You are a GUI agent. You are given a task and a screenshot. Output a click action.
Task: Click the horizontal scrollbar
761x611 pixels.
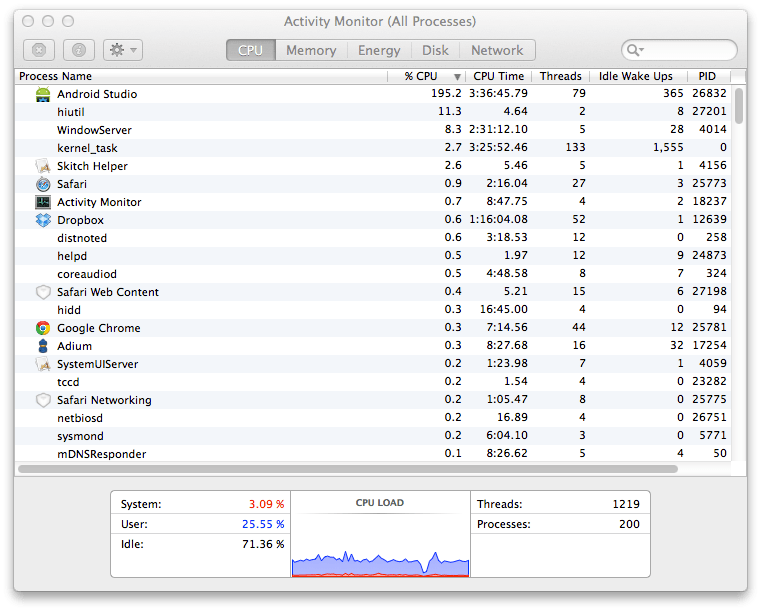(347, 469)
